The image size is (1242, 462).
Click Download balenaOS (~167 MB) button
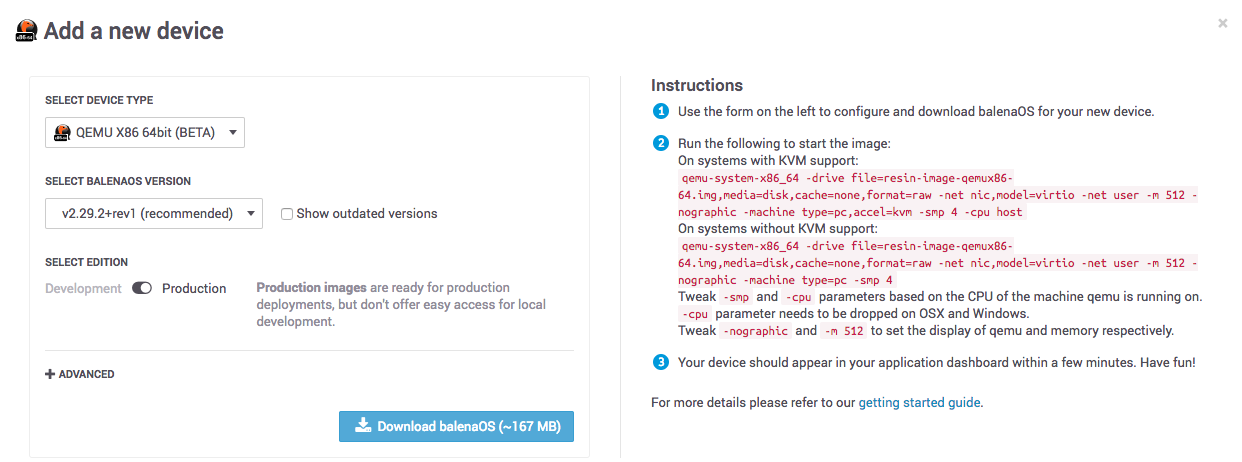point(456,426)
